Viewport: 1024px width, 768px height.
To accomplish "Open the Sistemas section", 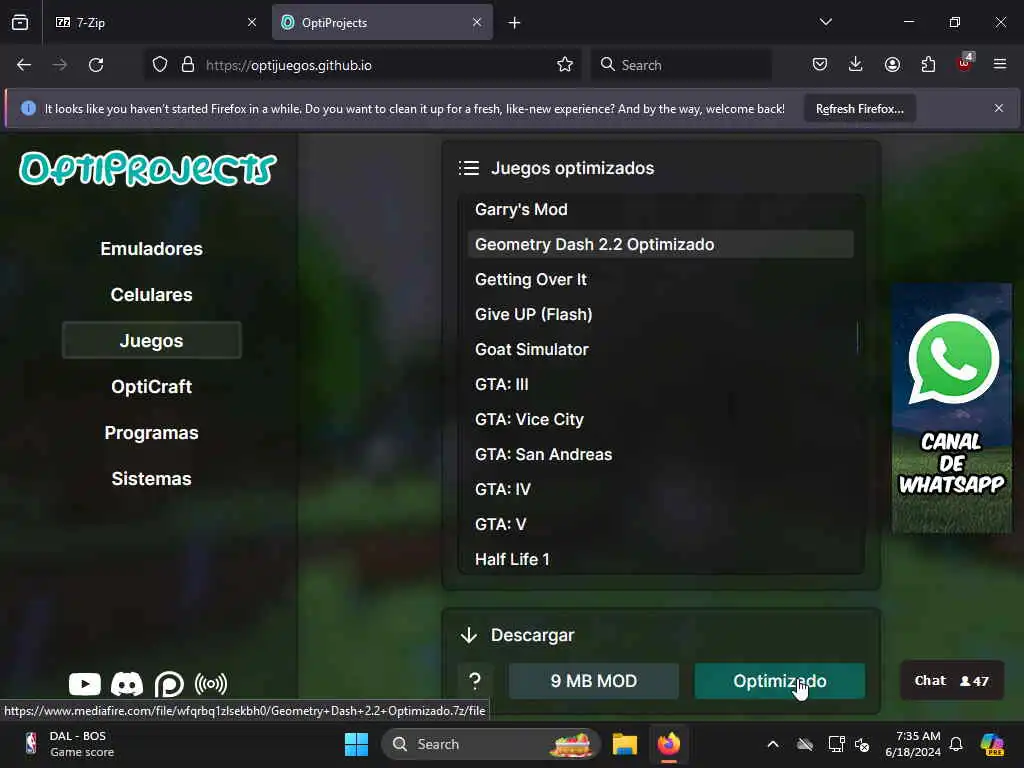I will click(x=152, y=479).
